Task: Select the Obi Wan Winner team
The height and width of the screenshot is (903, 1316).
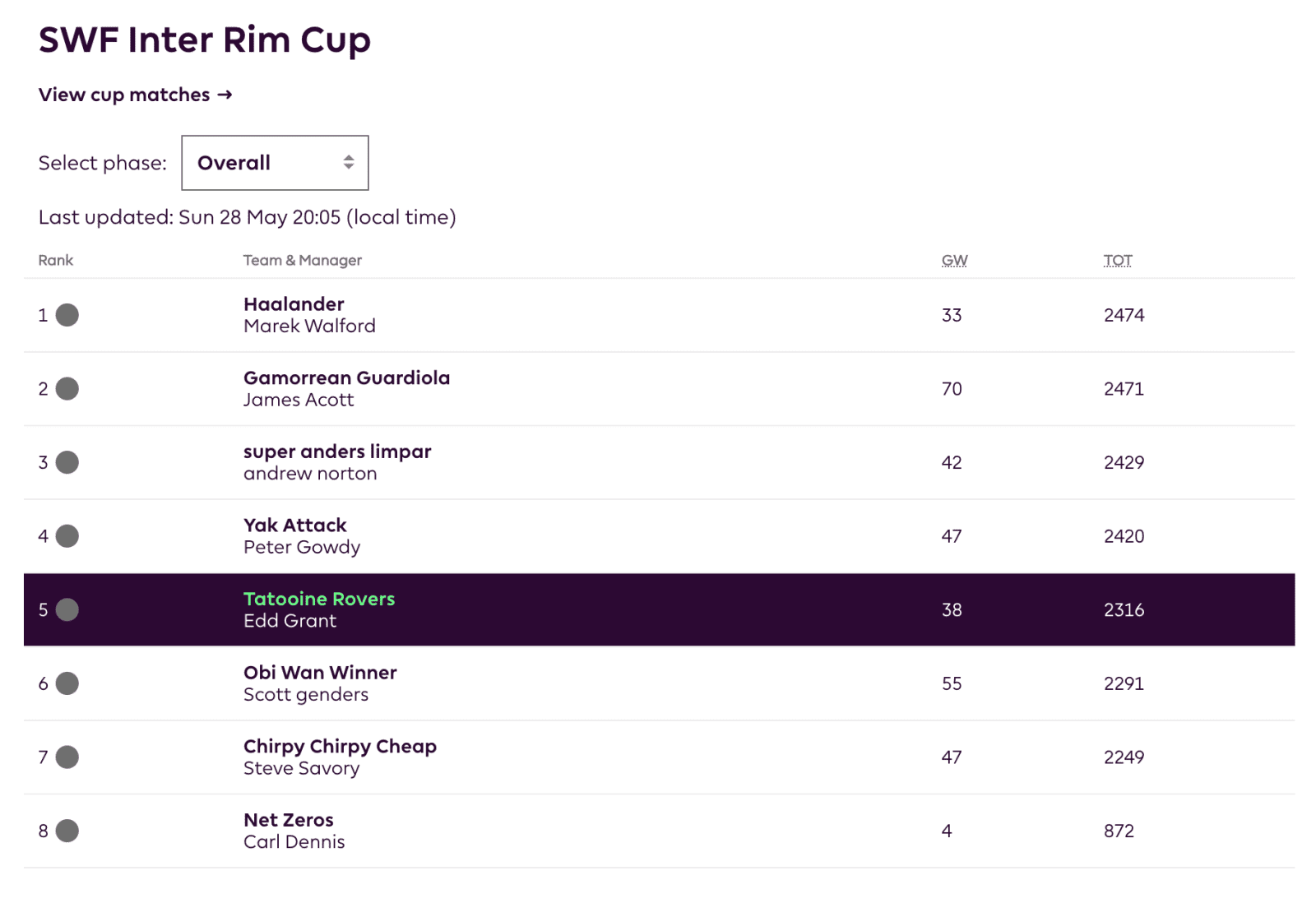Action: [x=320, y=673]
